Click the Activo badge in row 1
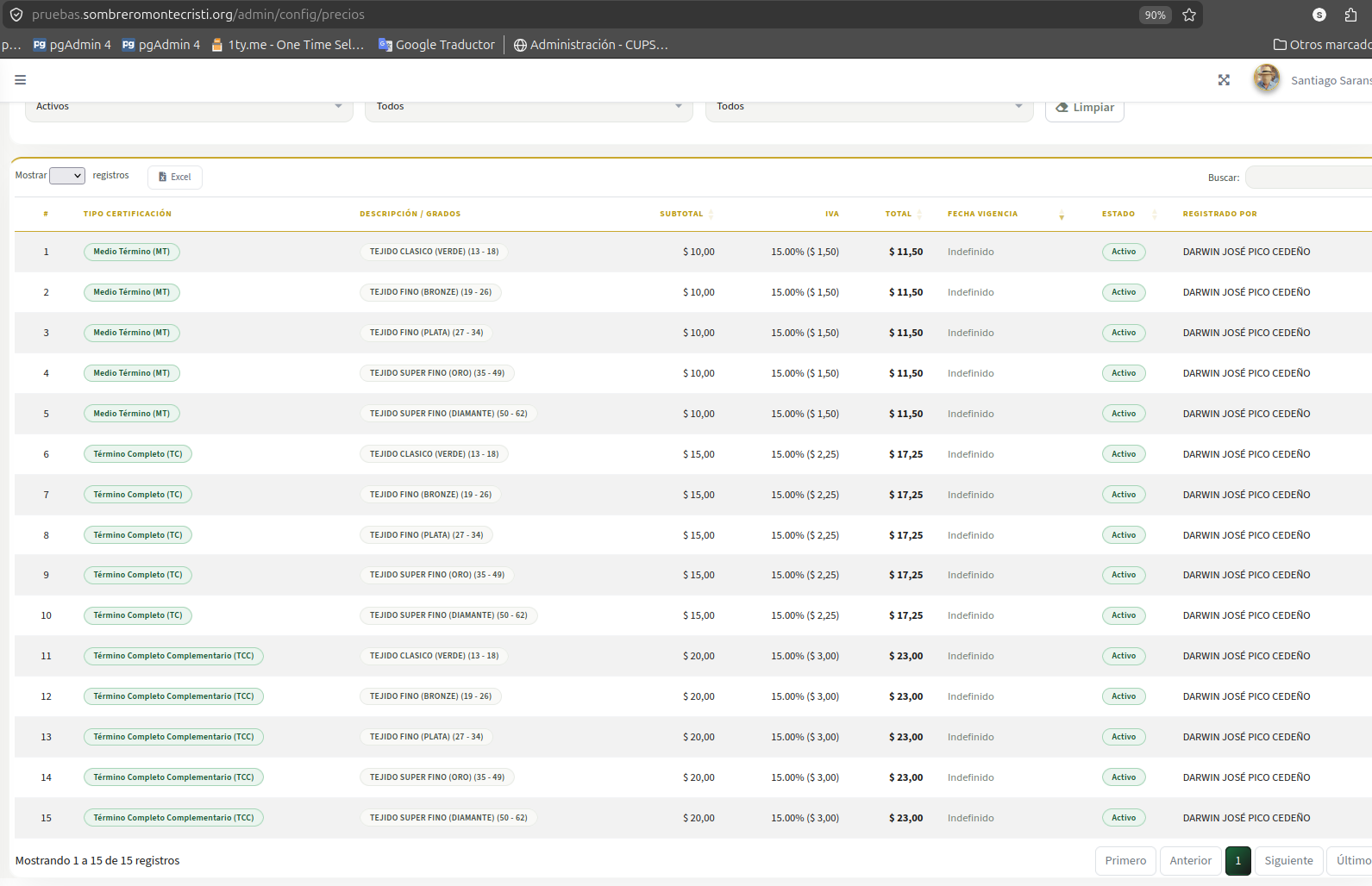 click(1124, 252)
